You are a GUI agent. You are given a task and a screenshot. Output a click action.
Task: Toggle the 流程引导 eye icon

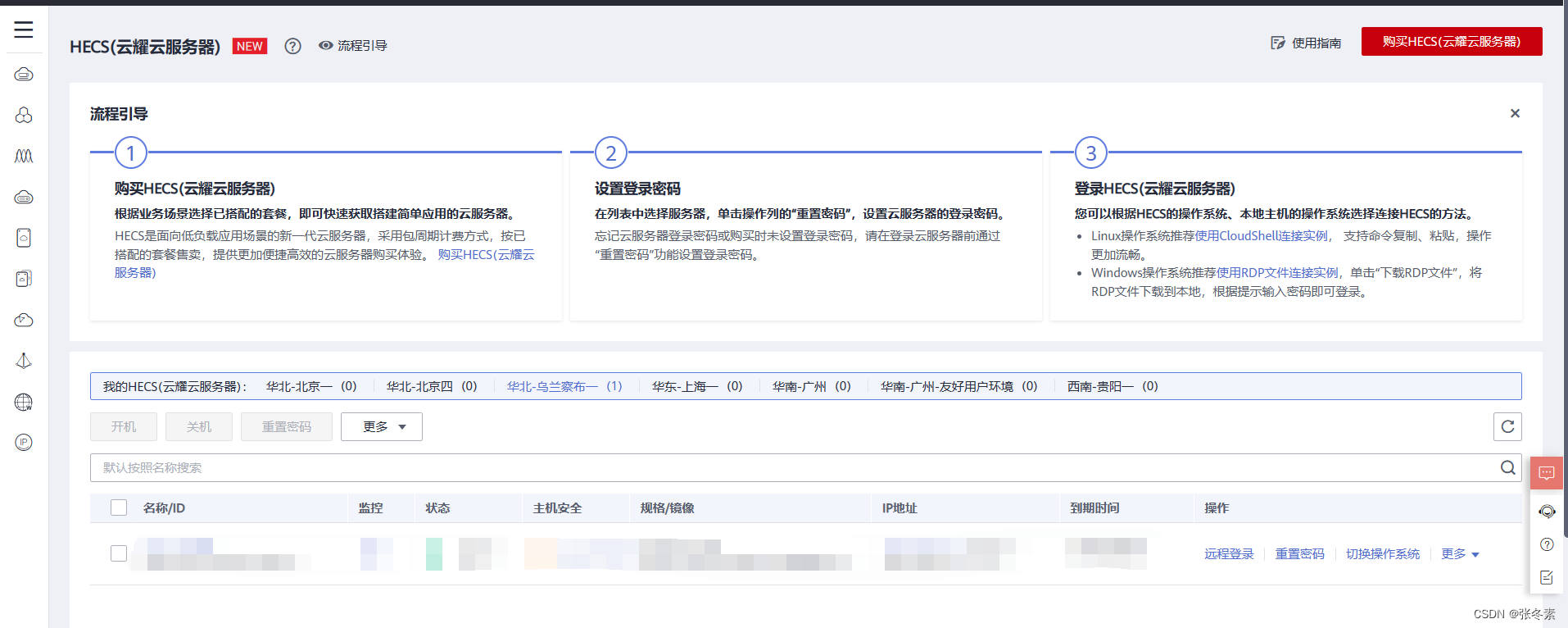click(x=326, y=46)
